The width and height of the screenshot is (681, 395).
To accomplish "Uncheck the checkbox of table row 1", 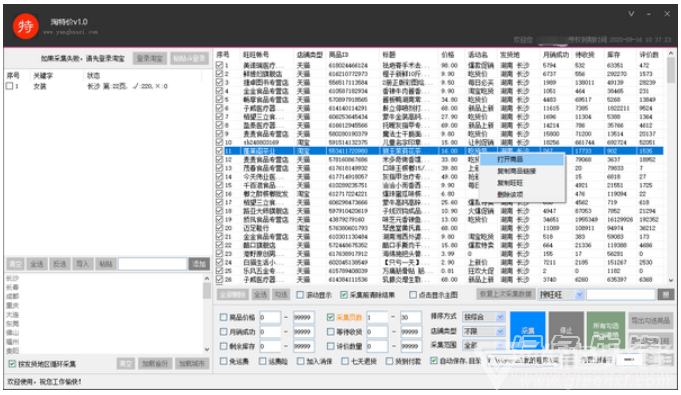I will [219, 65].
